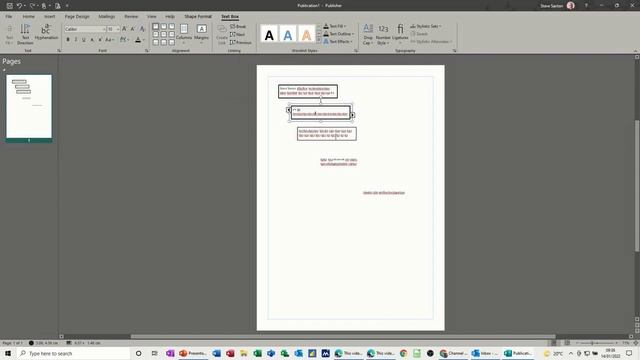Toggle Italic formatting

pos(76,40)
